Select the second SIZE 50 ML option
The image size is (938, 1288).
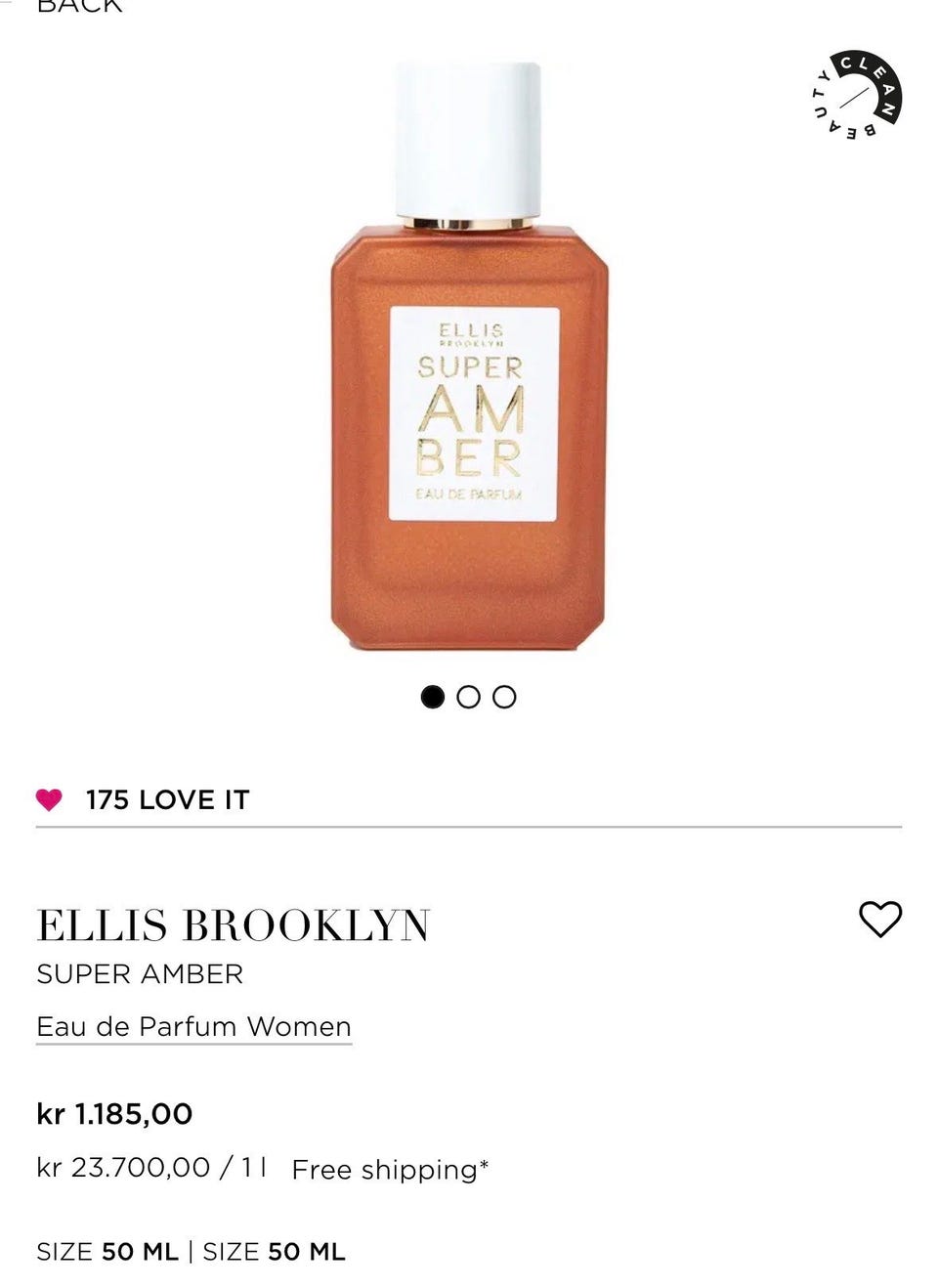pos(274,1253)
